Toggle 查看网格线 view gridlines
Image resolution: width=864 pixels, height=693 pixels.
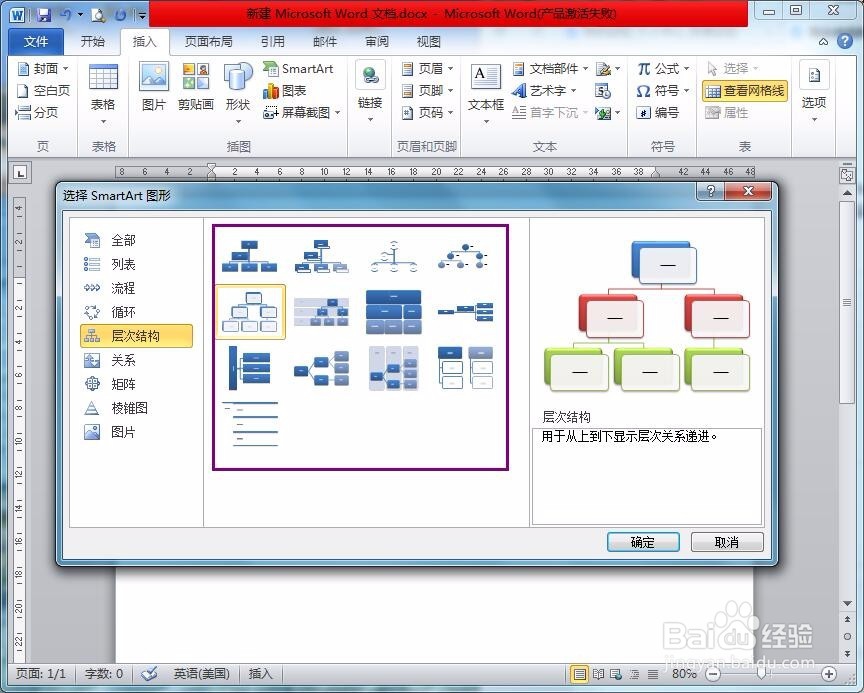[745, 91]
